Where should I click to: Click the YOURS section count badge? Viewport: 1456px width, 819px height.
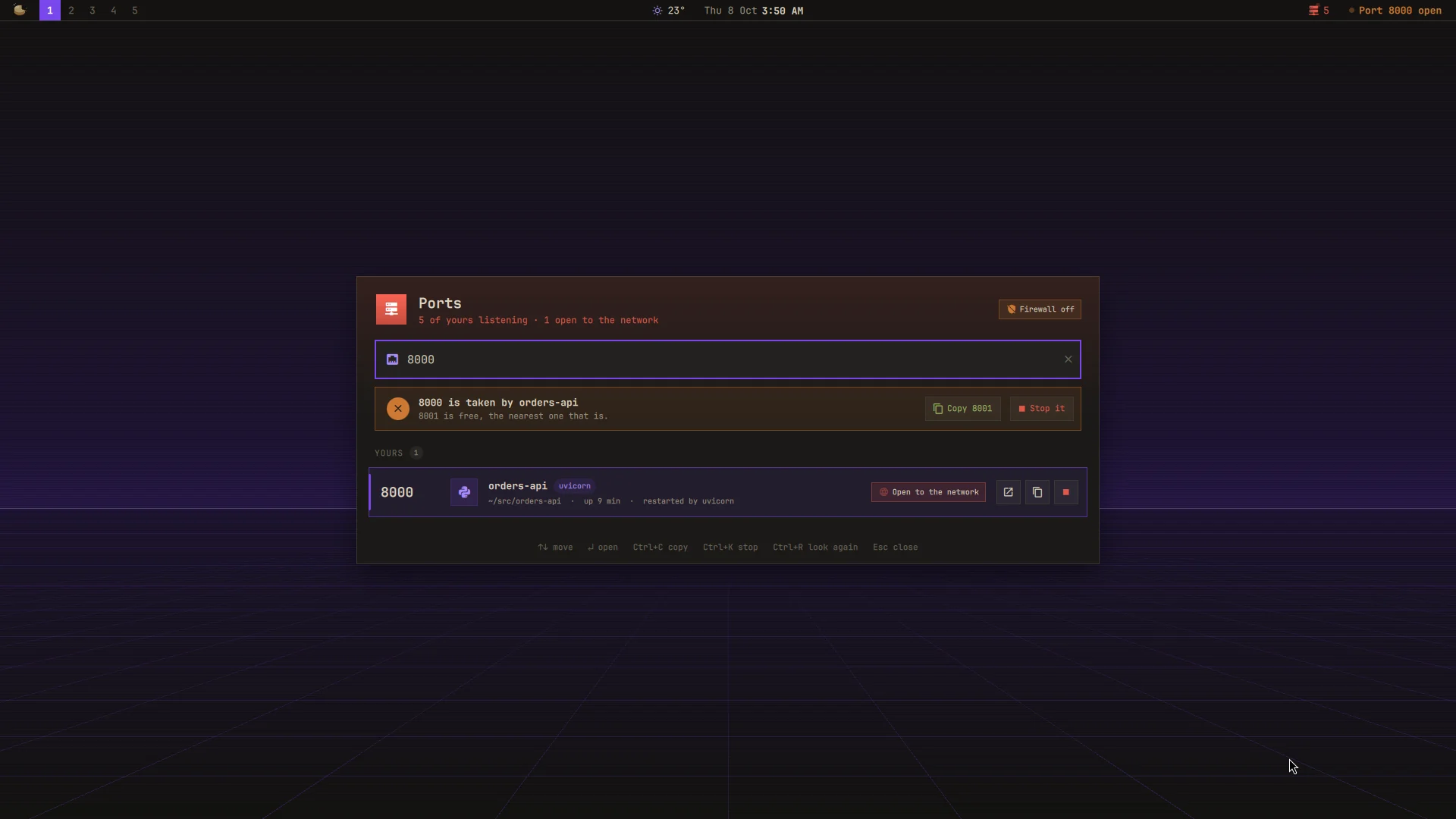pyautogui.click(x=416, y=453)
